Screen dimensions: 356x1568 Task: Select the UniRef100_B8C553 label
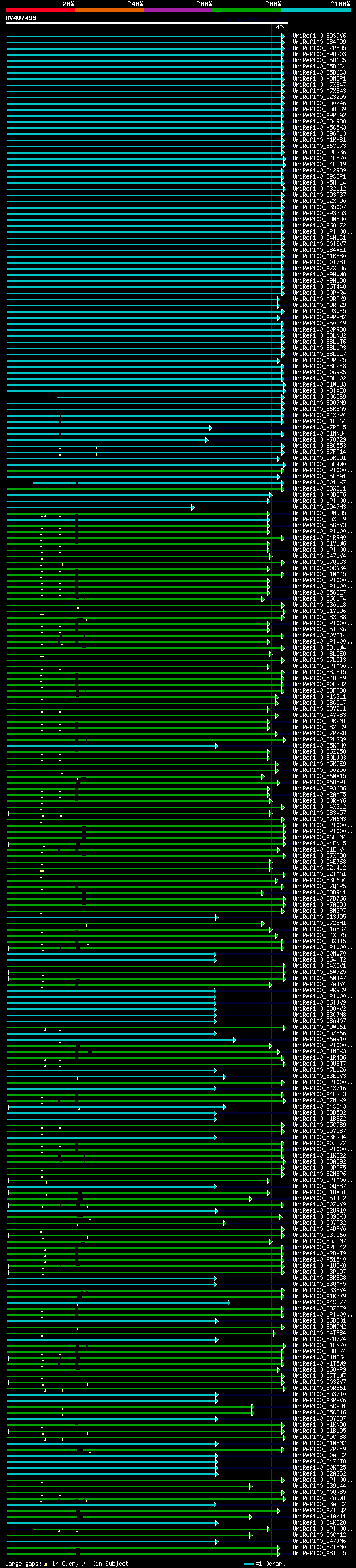coord(319,446)
